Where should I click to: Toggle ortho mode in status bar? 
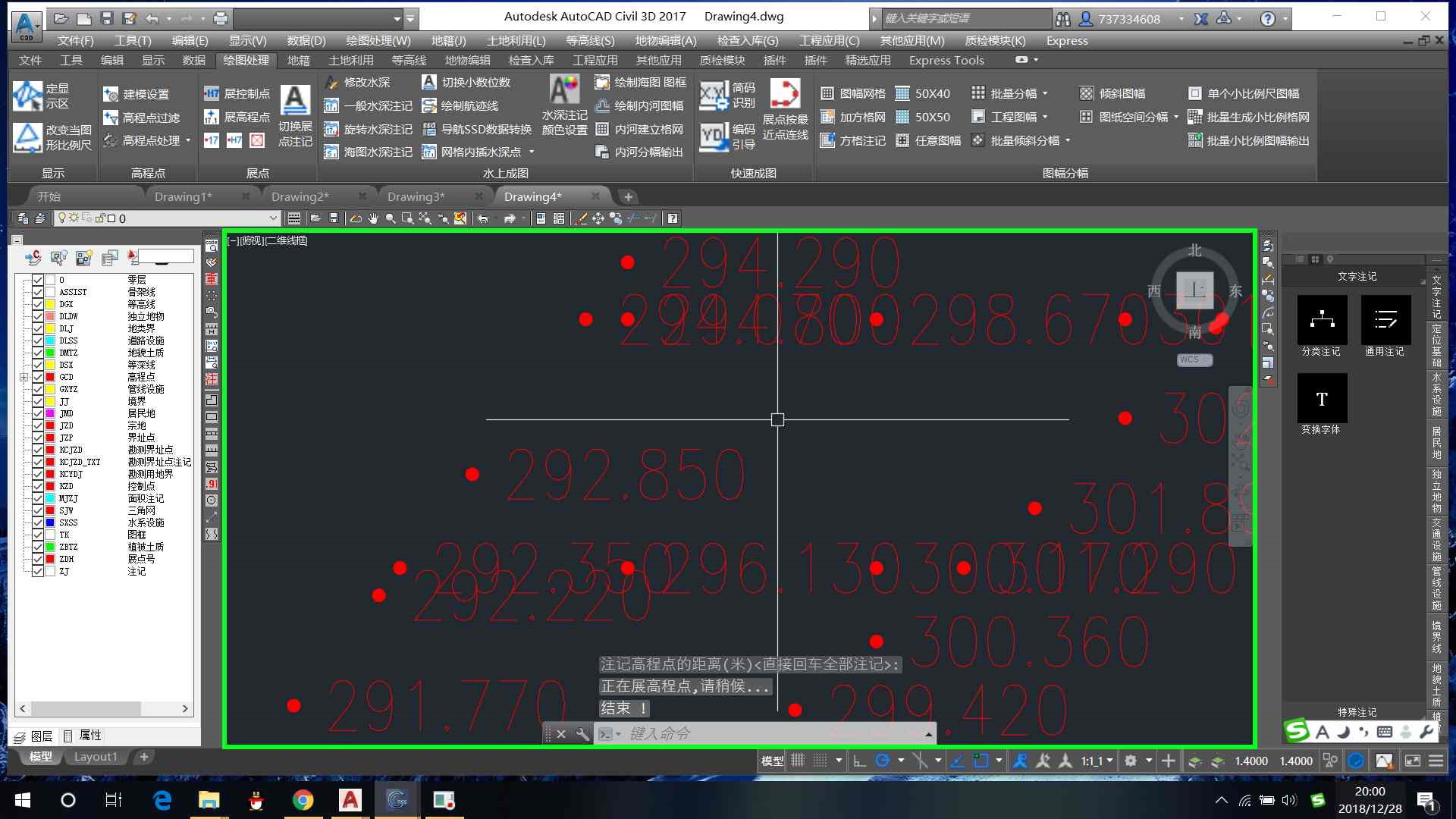coord(859,761)
